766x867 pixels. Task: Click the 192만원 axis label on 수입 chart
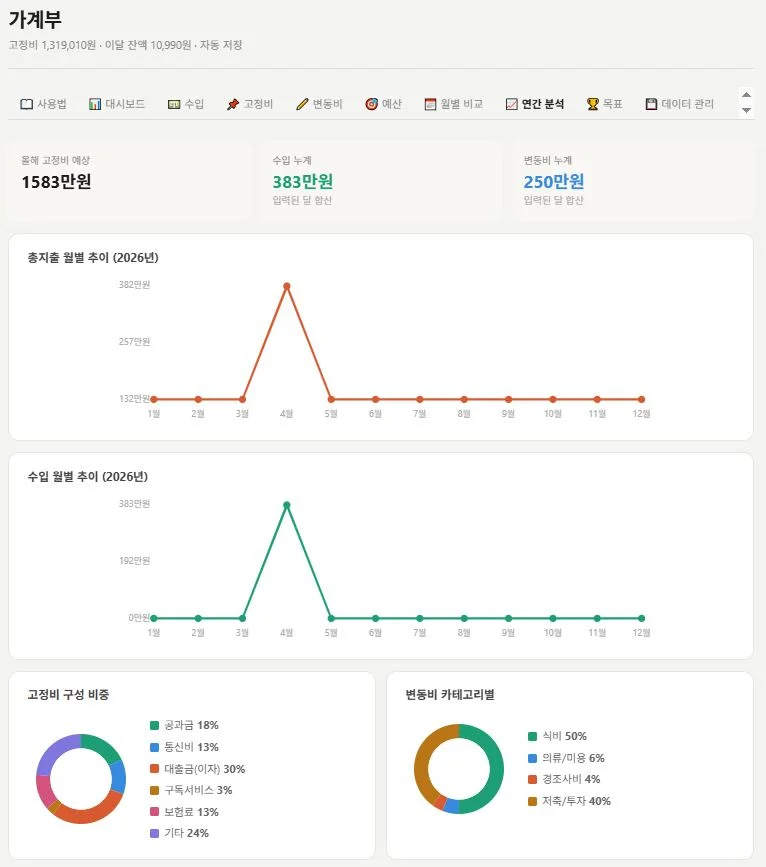134,561
